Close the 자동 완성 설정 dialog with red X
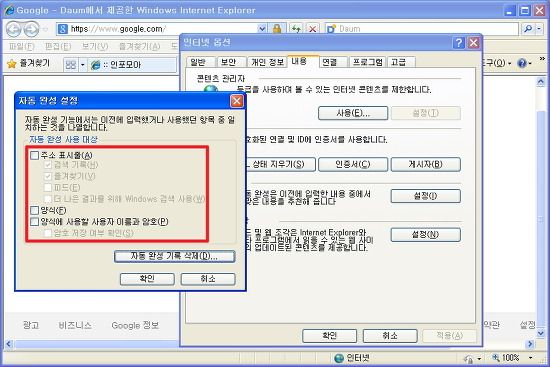The image size is (550, 367). [237, 101]
